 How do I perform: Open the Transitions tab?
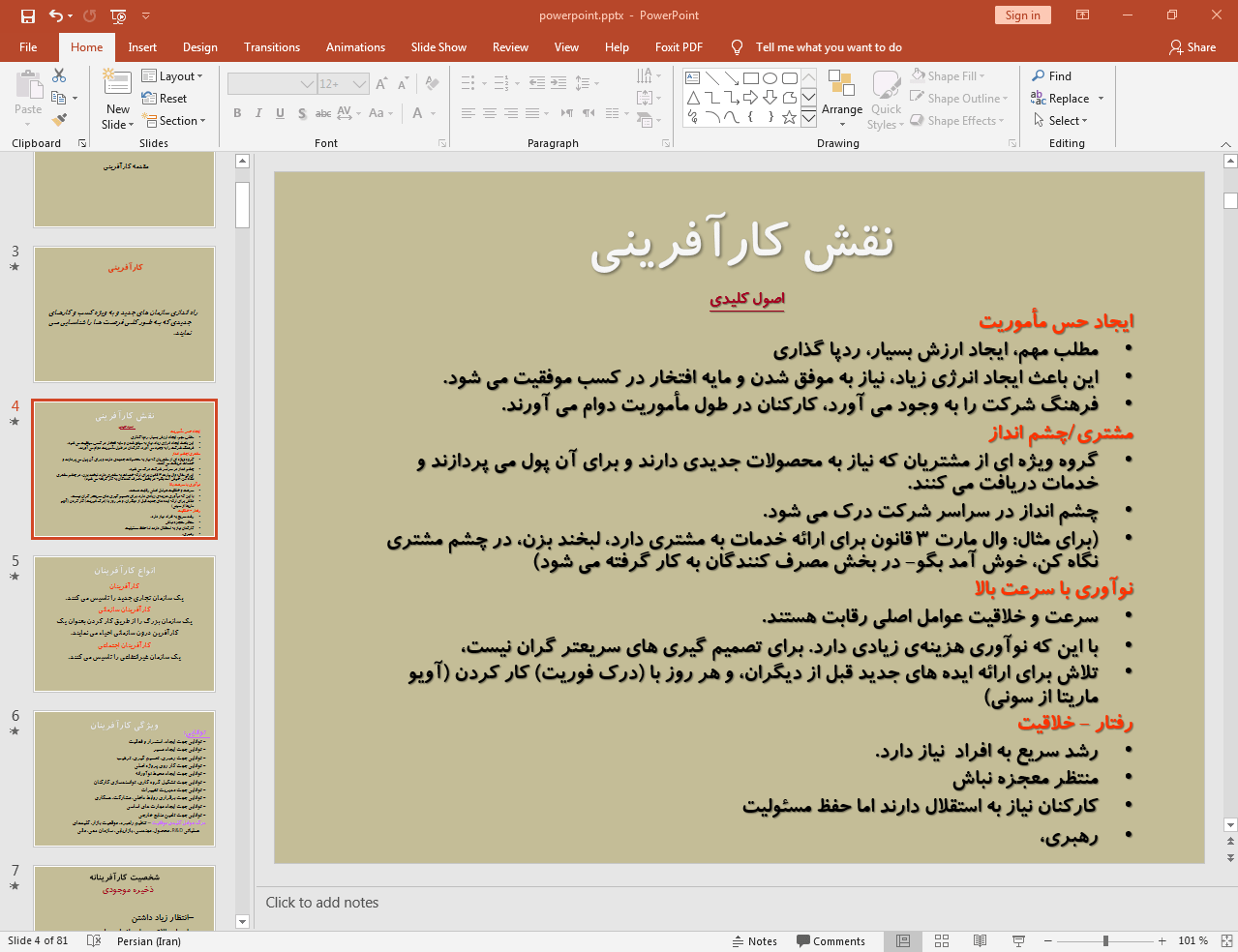click(271, 47)
